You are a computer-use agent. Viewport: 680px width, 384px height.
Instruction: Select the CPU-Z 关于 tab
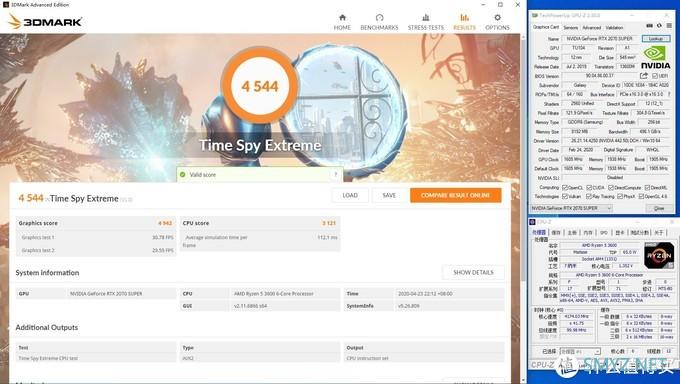pyautogui.click(x=659, y=233)
